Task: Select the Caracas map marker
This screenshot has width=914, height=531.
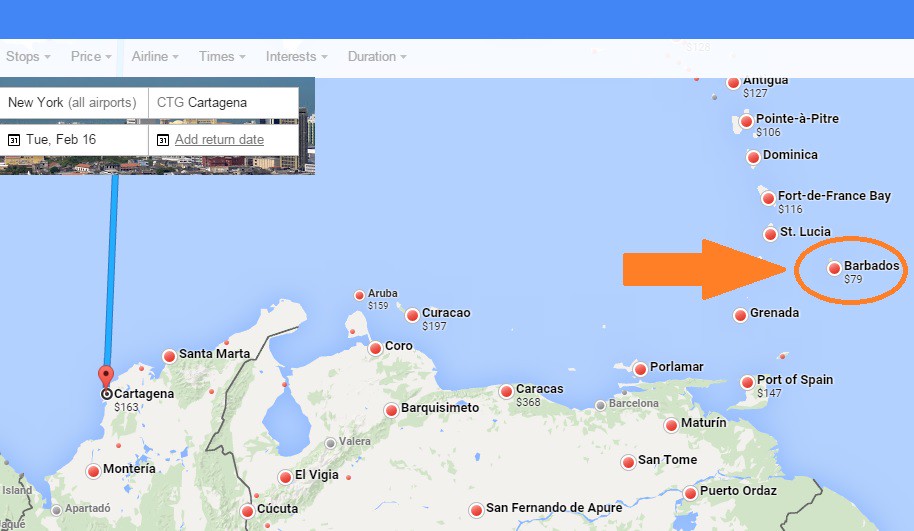Action: (x=506, y=391)
